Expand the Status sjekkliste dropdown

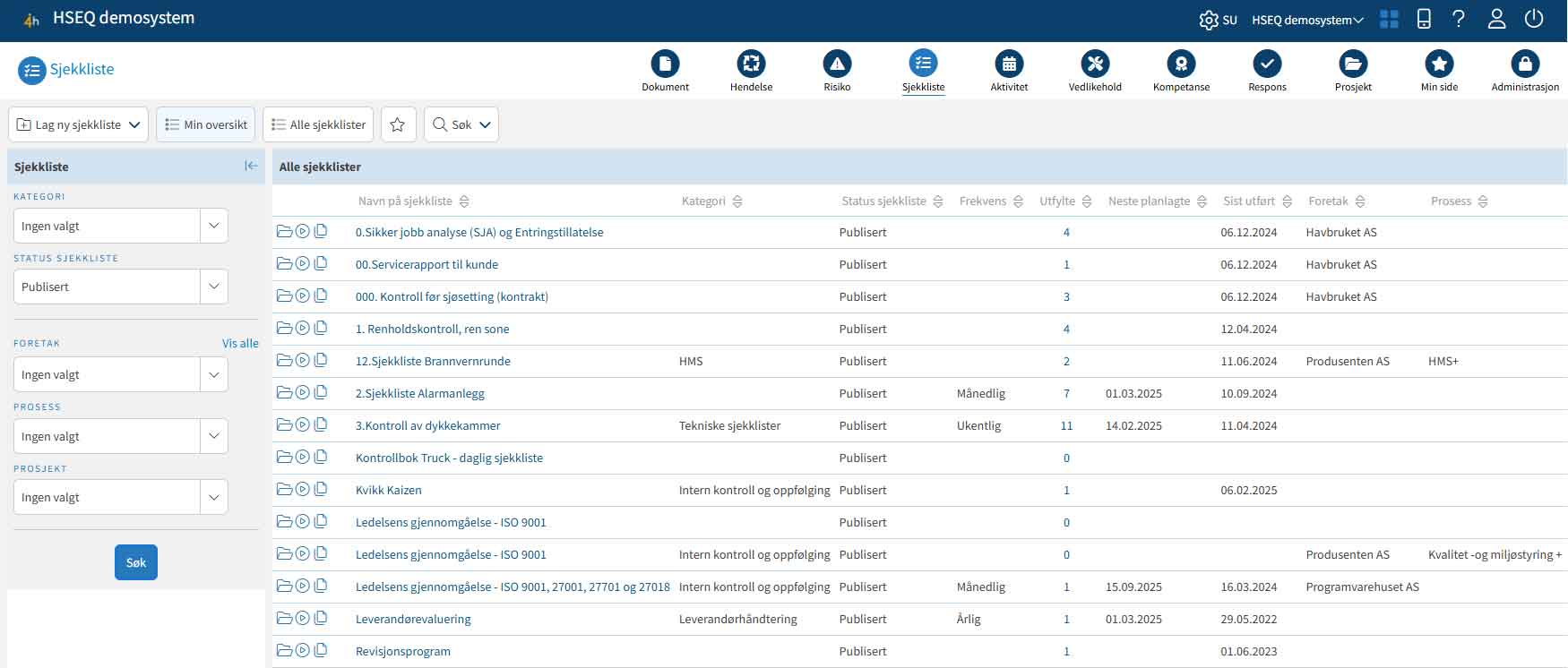tap(213, 287)
